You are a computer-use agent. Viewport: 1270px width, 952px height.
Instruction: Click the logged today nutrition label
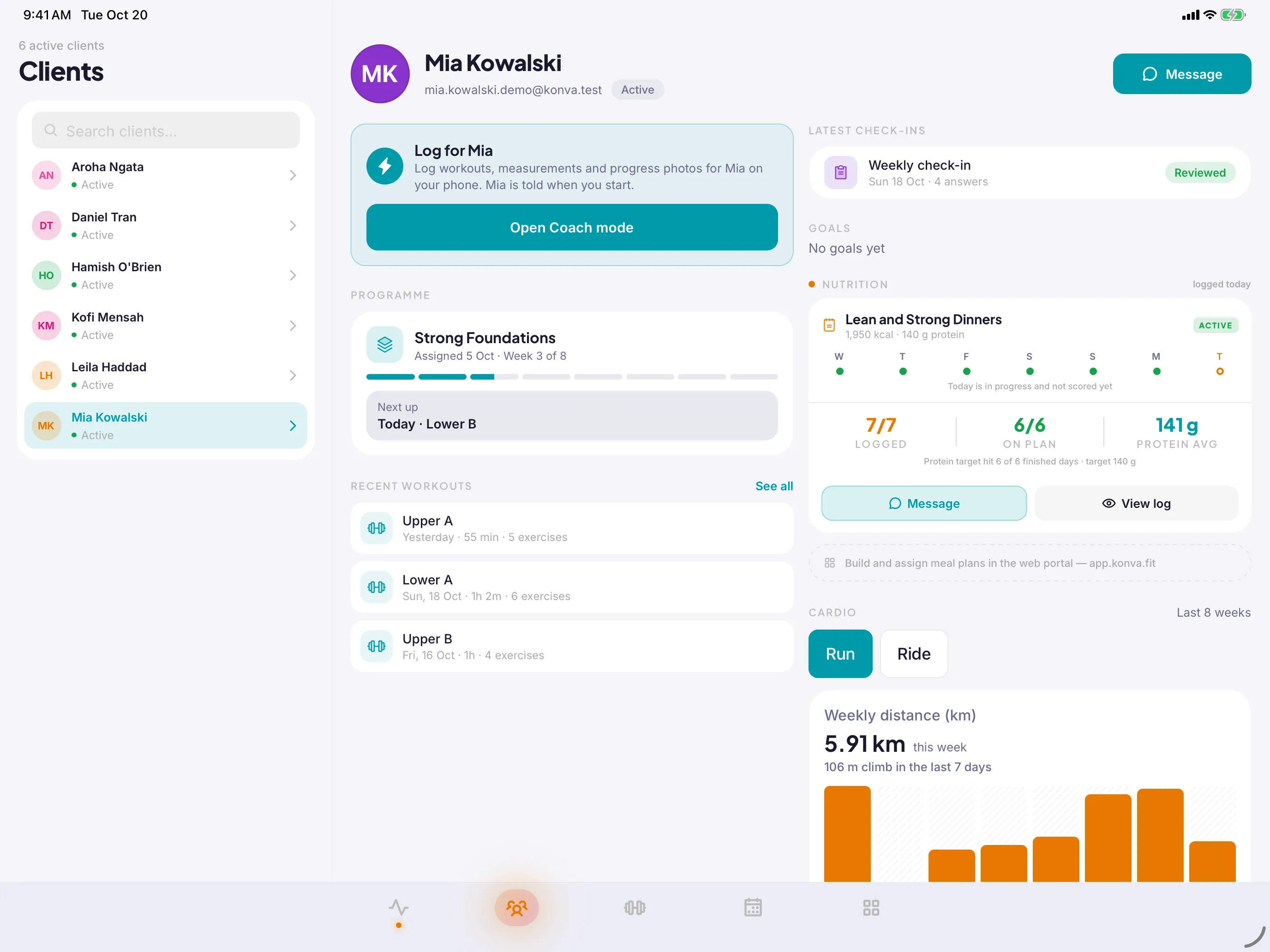[1221, 284]
